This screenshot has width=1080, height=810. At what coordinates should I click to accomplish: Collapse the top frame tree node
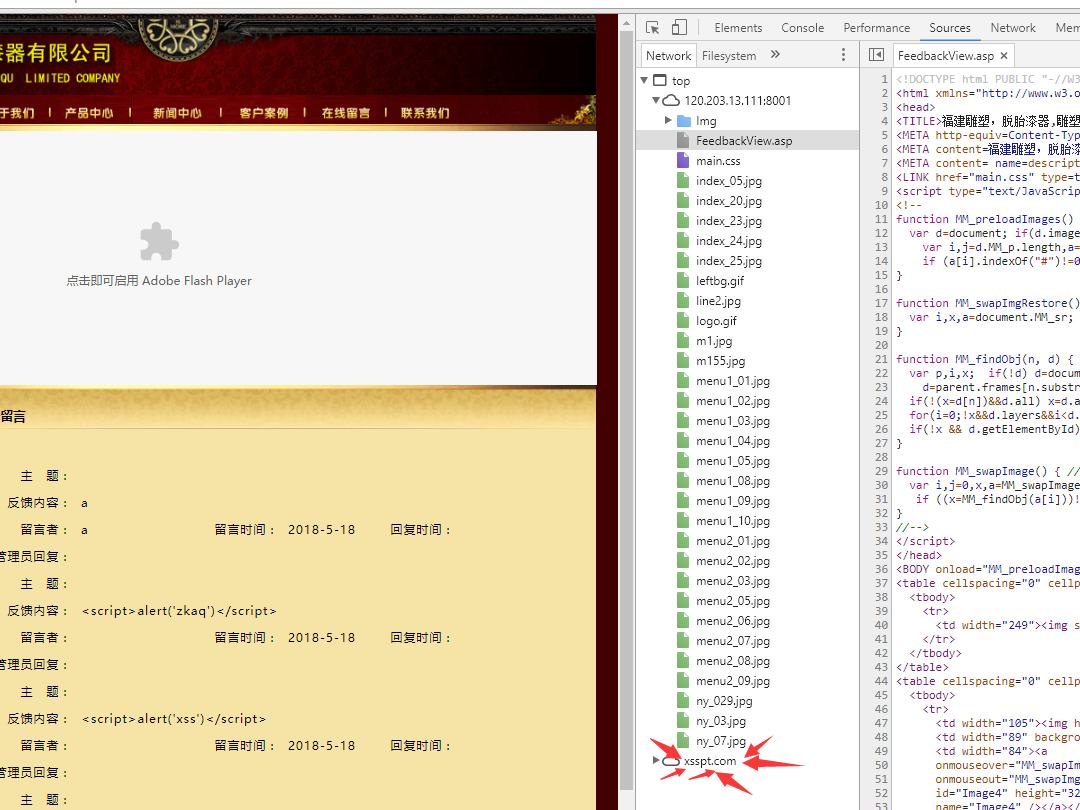point(644,81)
